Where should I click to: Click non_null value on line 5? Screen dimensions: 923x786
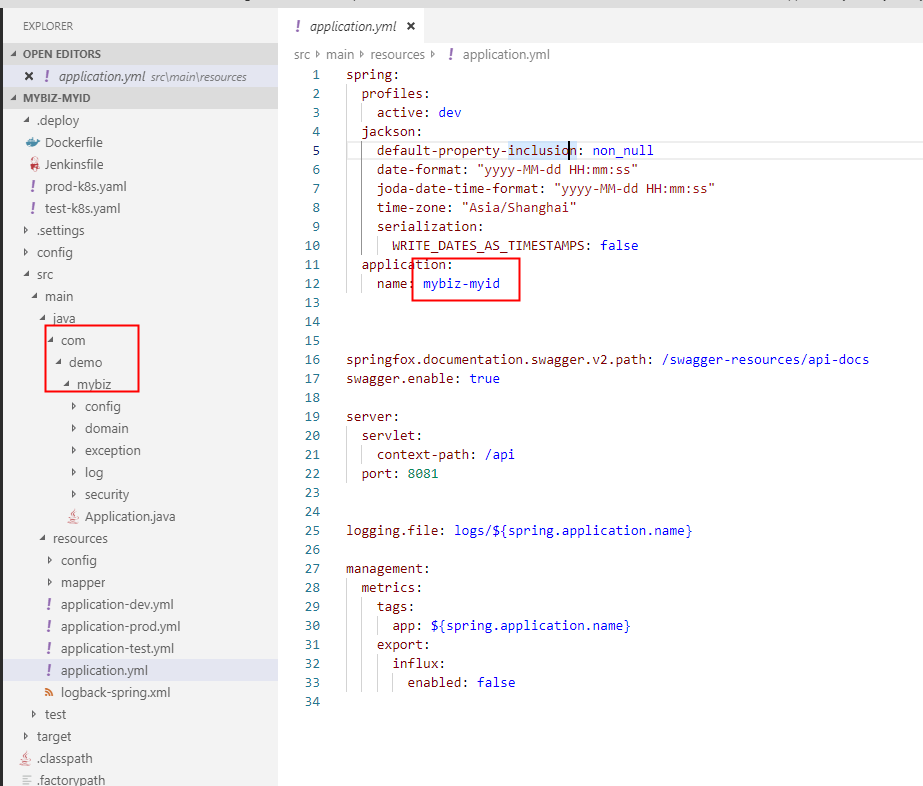(x=623, y=150)
